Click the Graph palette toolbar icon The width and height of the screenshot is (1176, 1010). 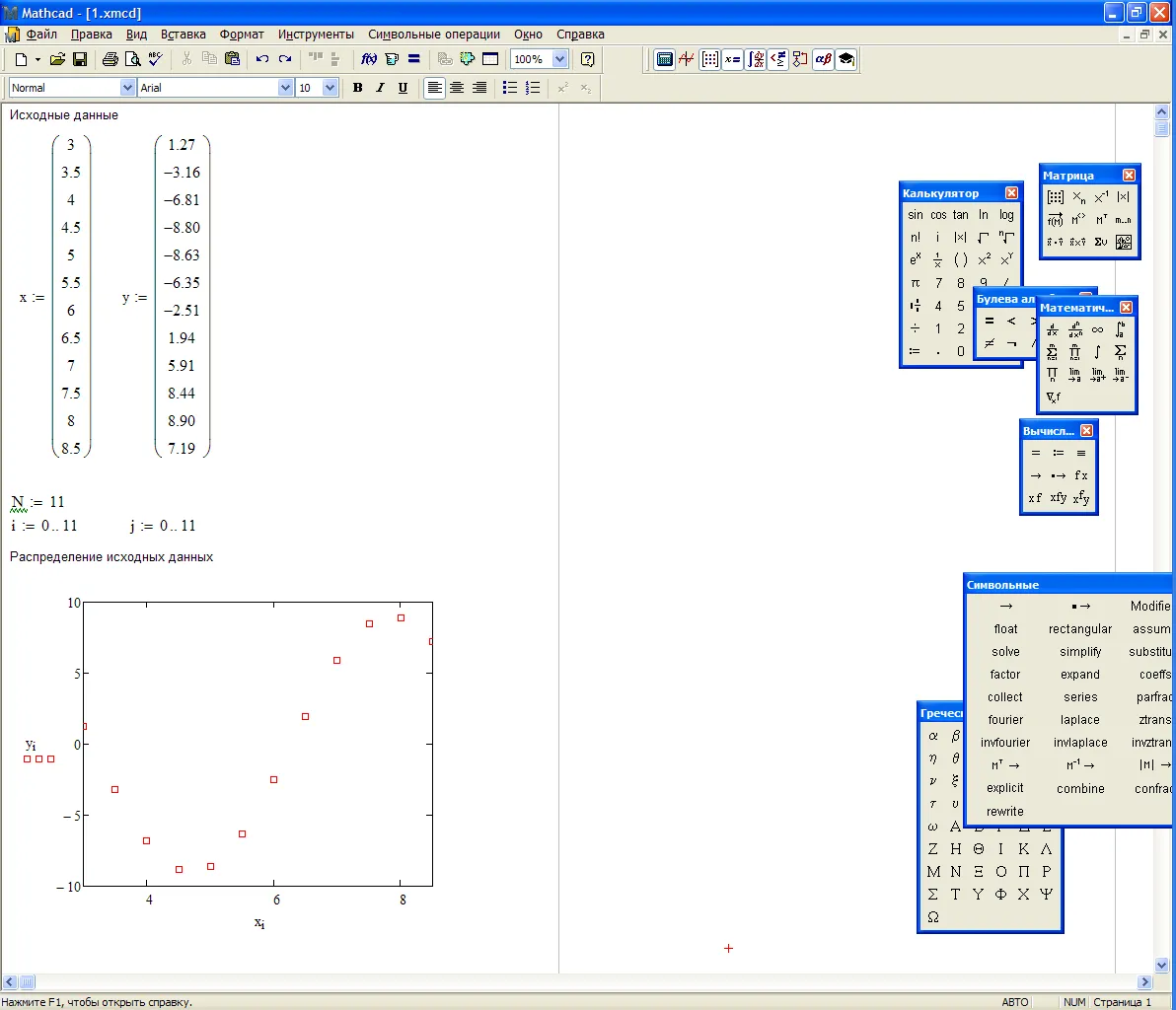pyautogui.click(x=687, y=59)
